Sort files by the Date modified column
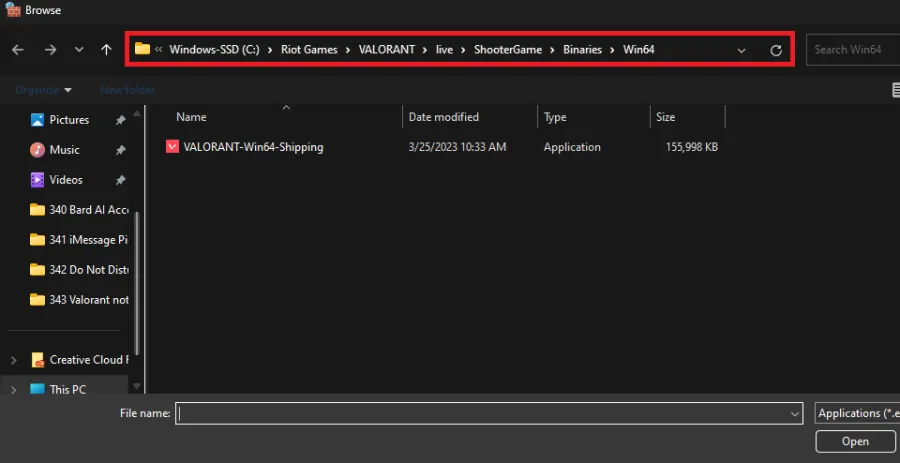900x463 pixels. coord(443,117)
